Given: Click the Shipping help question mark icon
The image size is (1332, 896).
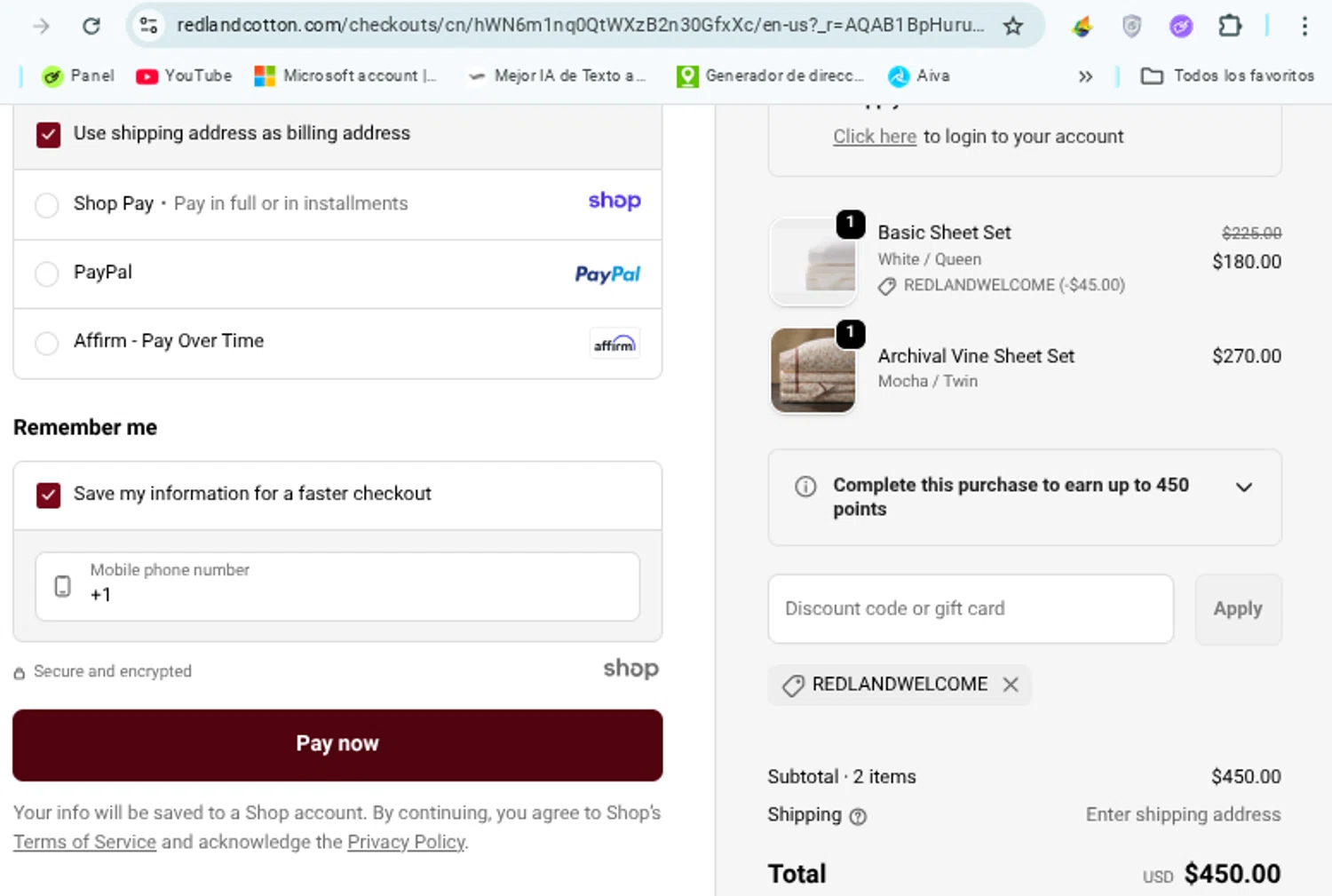Looking at the screenshot, I should [x=858, y=817].
